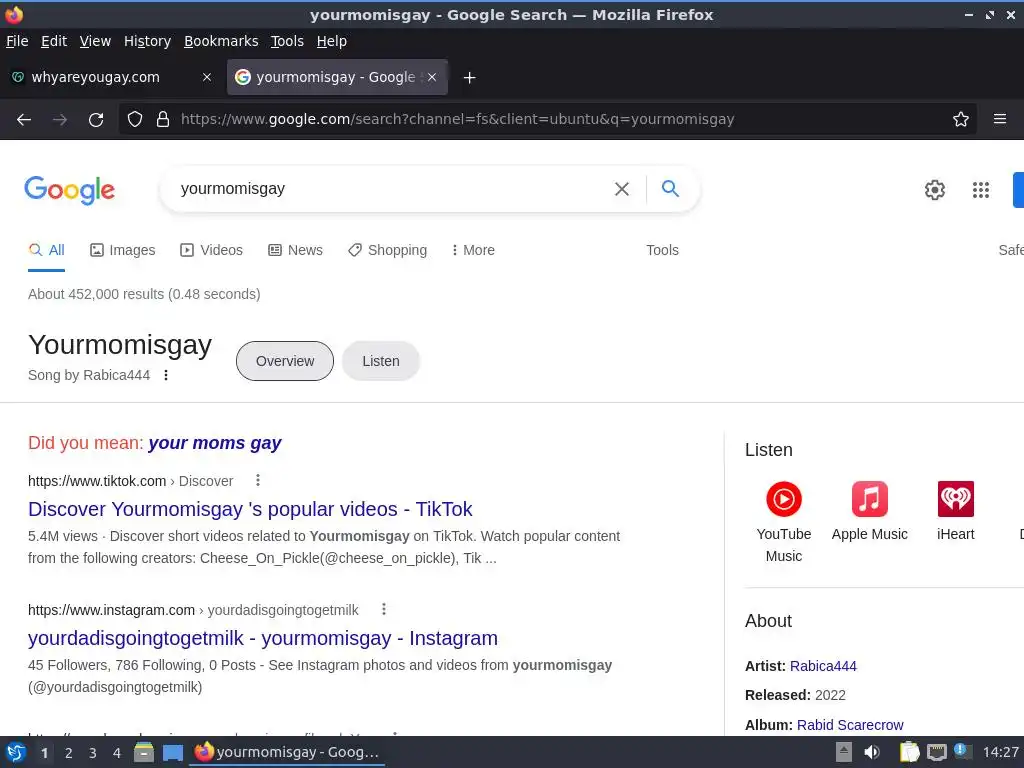Select the All results tab
Viewport: 1024px width, 768px height.
coord(46,250)
